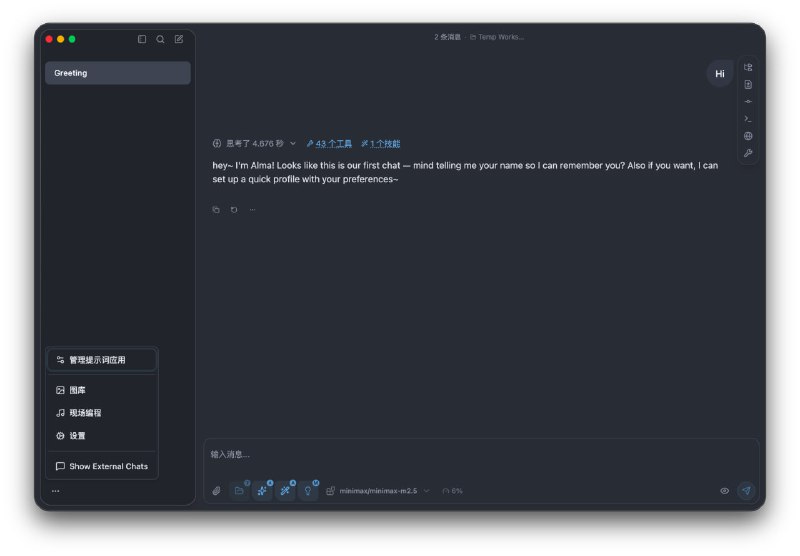The width and height of the screenshot is (800, 556).
Task: Open 现场编程 from the popup menu
Action: coord(102,413)
